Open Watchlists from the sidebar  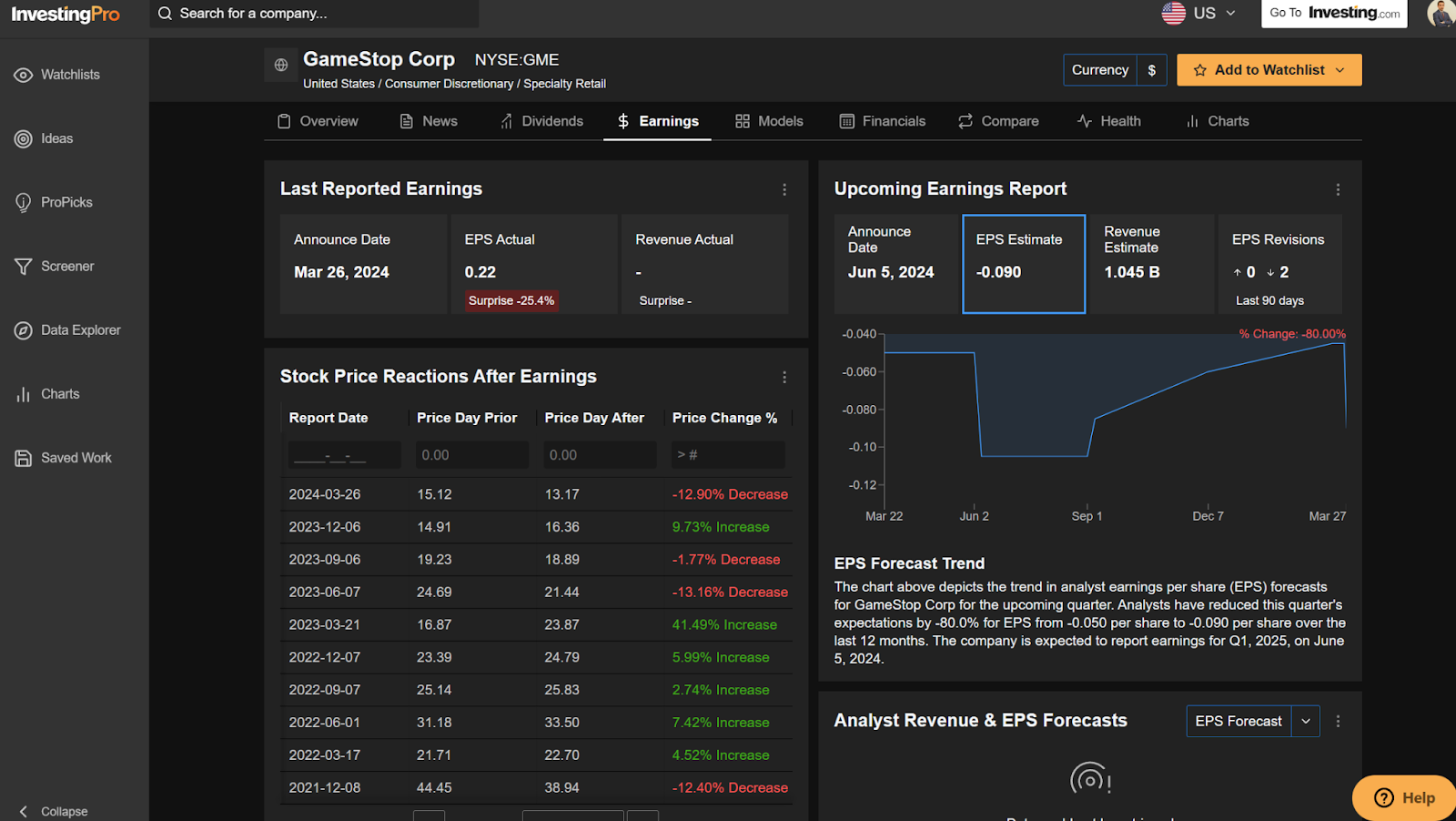tap(56, 75)
